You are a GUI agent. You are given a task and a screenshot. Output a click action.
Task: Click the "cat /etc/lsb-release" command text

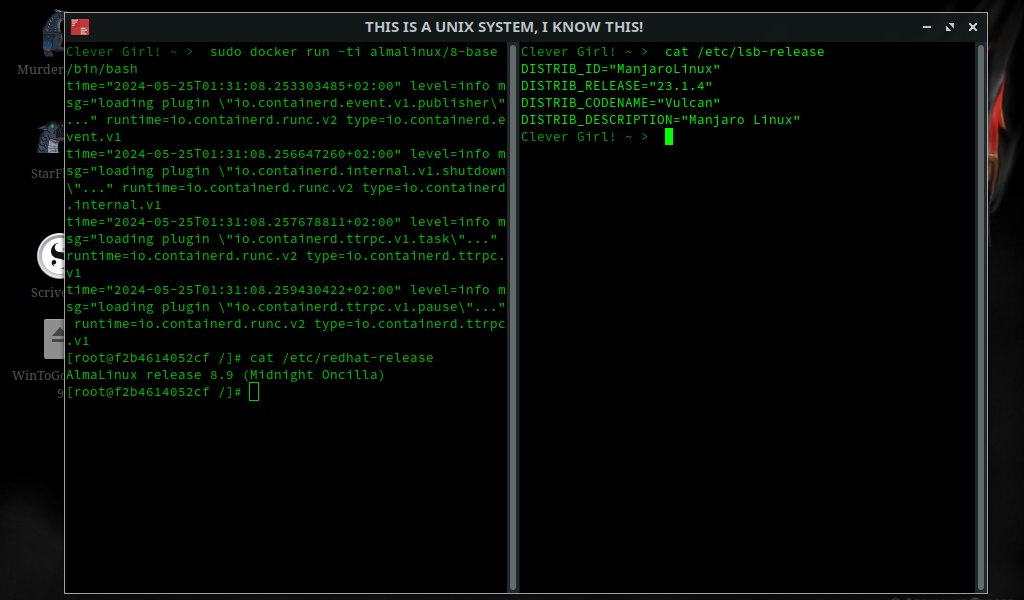(x=744, y=52)
